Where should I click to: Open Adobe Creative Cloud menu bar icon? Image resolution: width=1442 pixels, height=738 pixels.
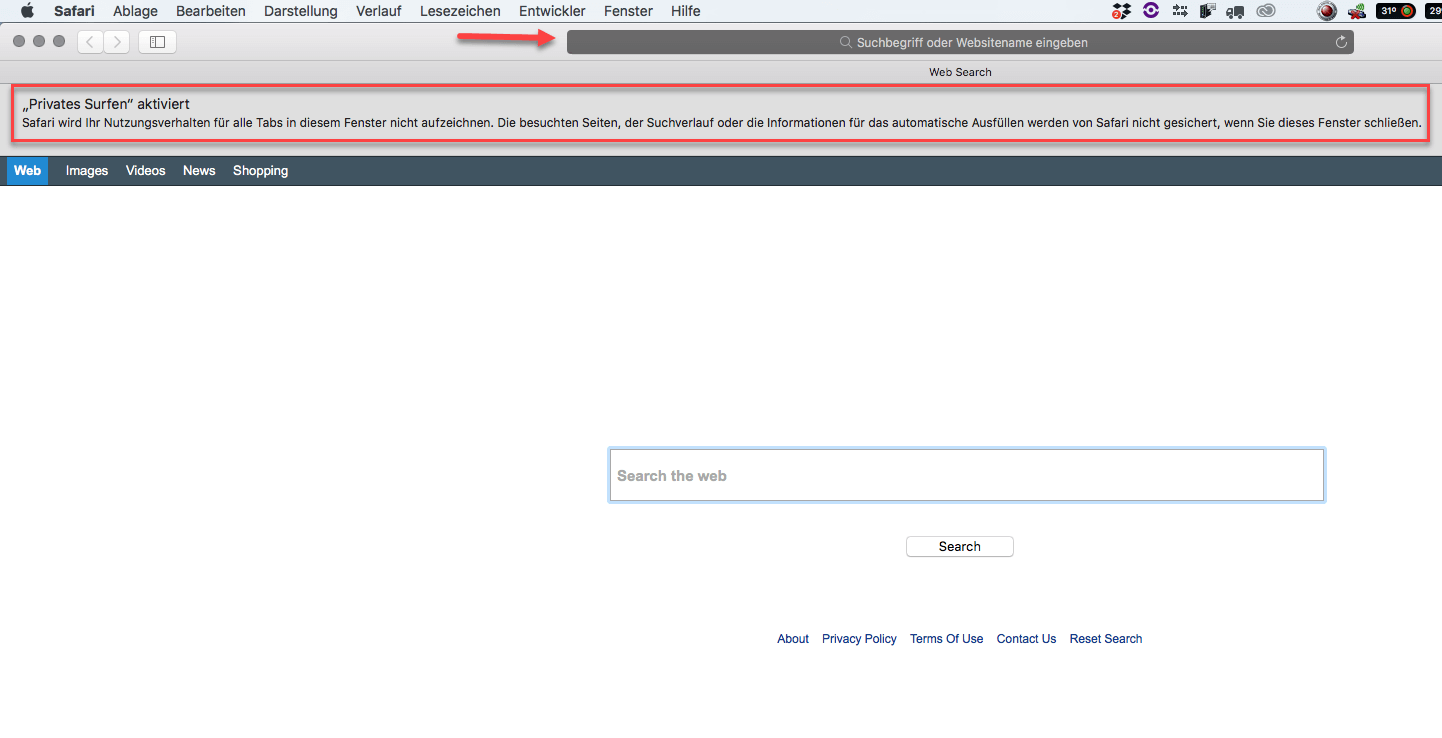point(1266,11)
